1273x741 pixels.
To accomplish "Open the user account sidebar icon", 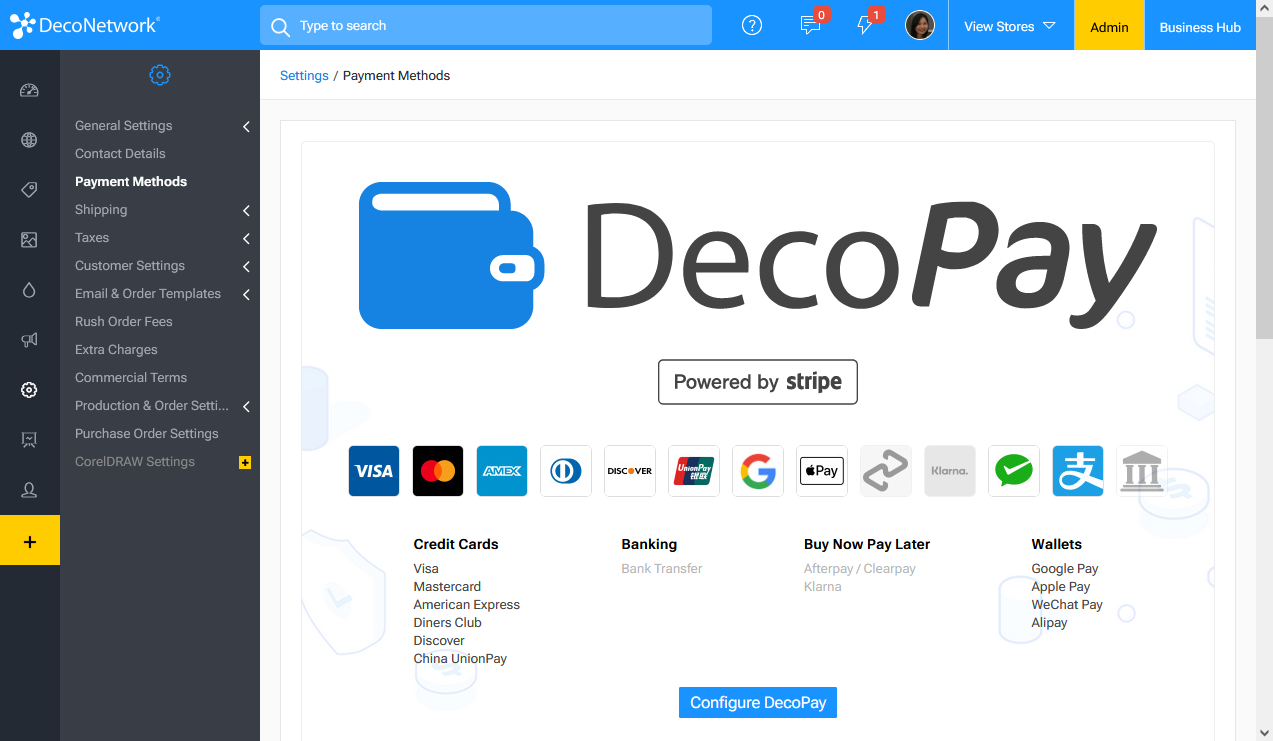I will (x=29, y=490).
